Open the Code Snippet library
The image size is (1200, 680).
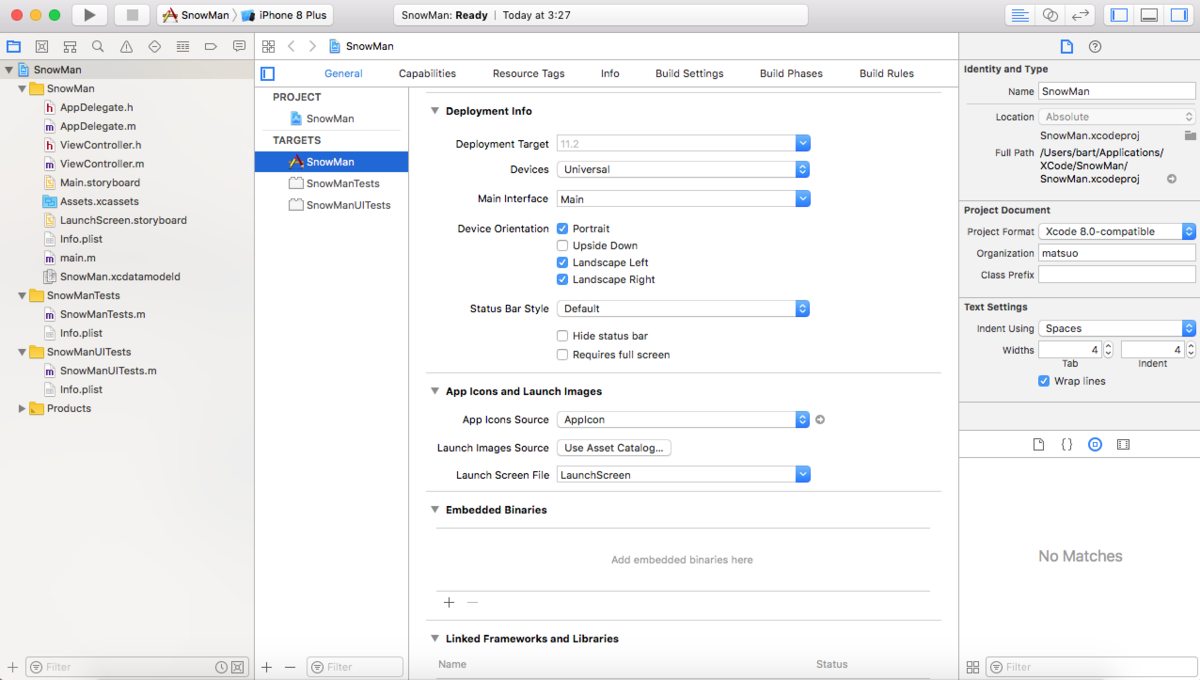click(x=1067, y=444)
